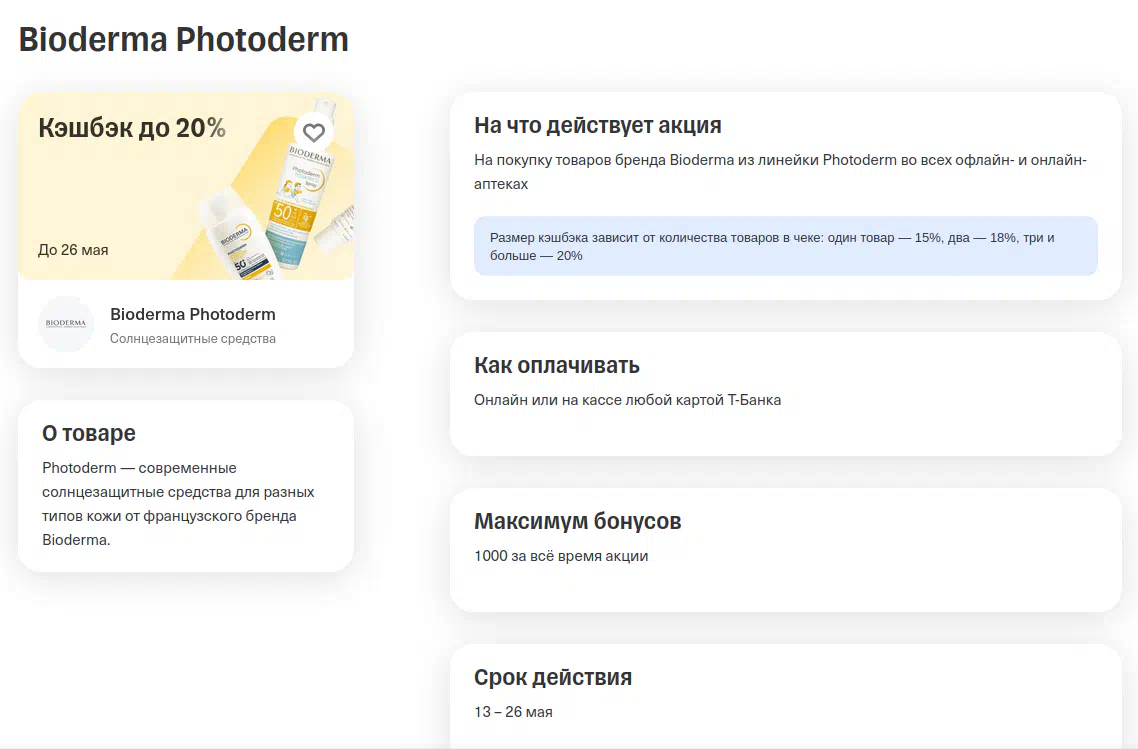Click the 'Кэшбэк до 20%' banner title
Image resolution: width=1138 pixels, height=749 pixels.
[x=132, y=128]
